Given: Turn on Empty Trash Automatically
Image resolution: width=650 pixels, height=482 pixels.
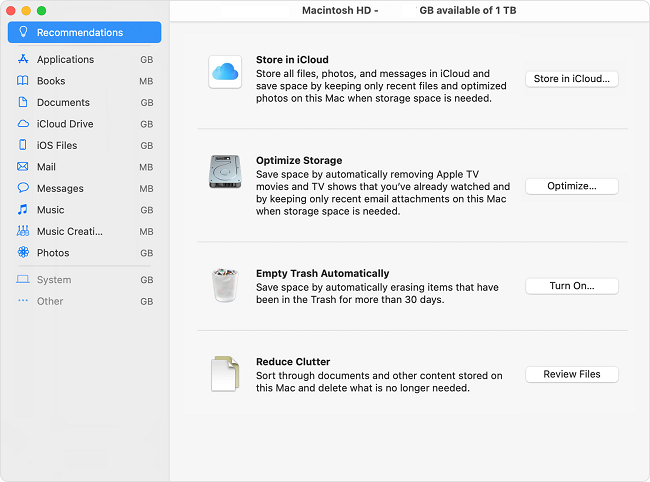Looking at the screenshot, I should 572,286.
